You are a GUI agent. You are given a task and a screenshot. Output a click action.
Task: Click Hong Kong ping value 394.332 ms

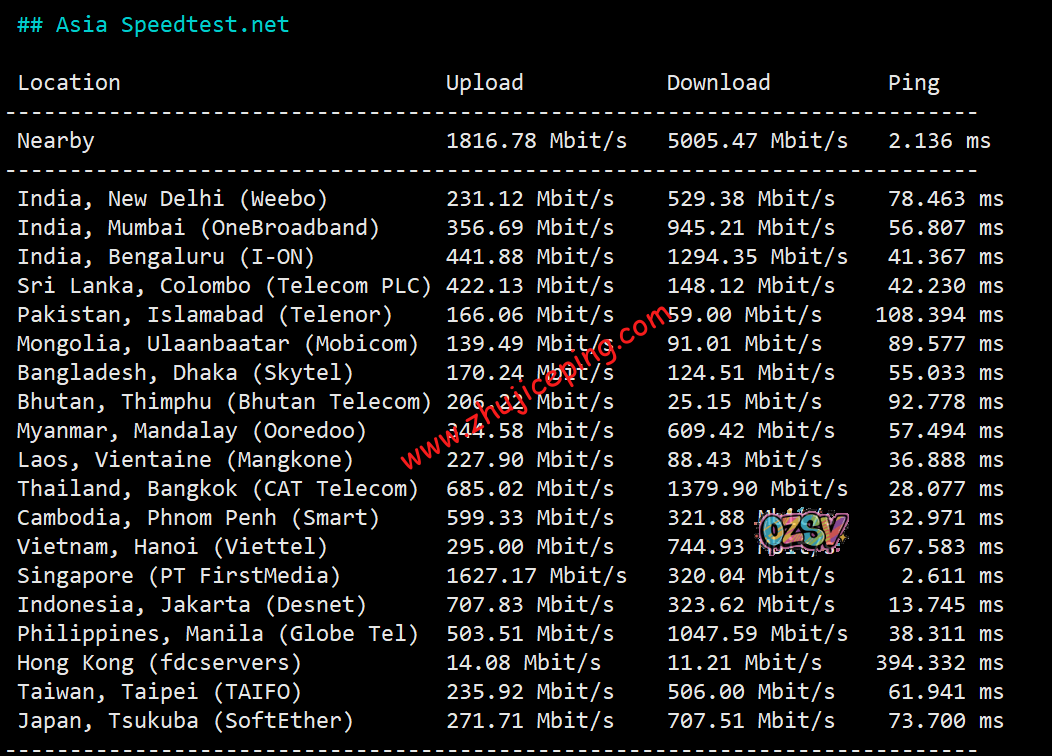point(939,663)
